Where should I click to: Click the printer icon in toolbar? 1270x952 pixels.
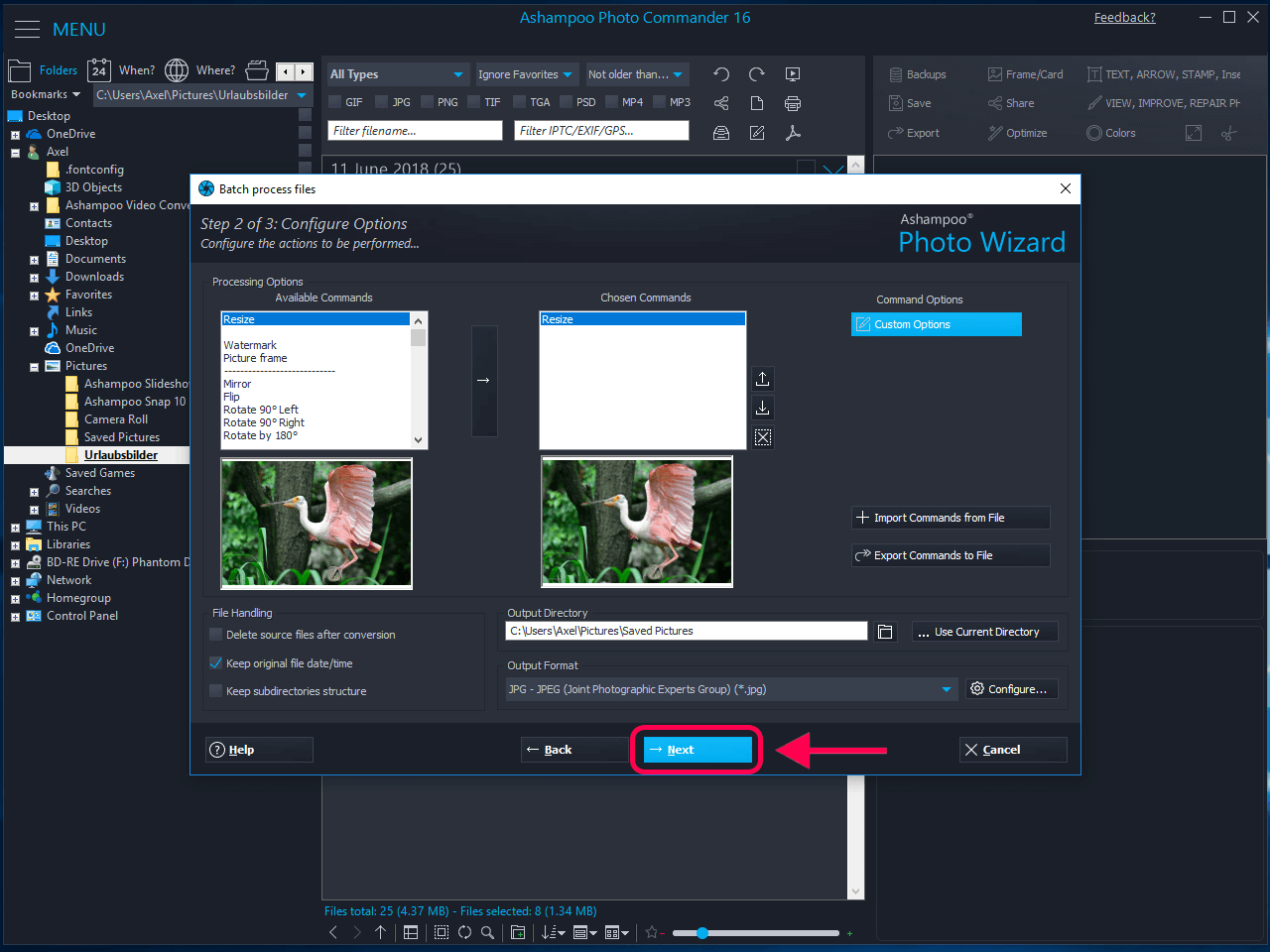[793, 103]
